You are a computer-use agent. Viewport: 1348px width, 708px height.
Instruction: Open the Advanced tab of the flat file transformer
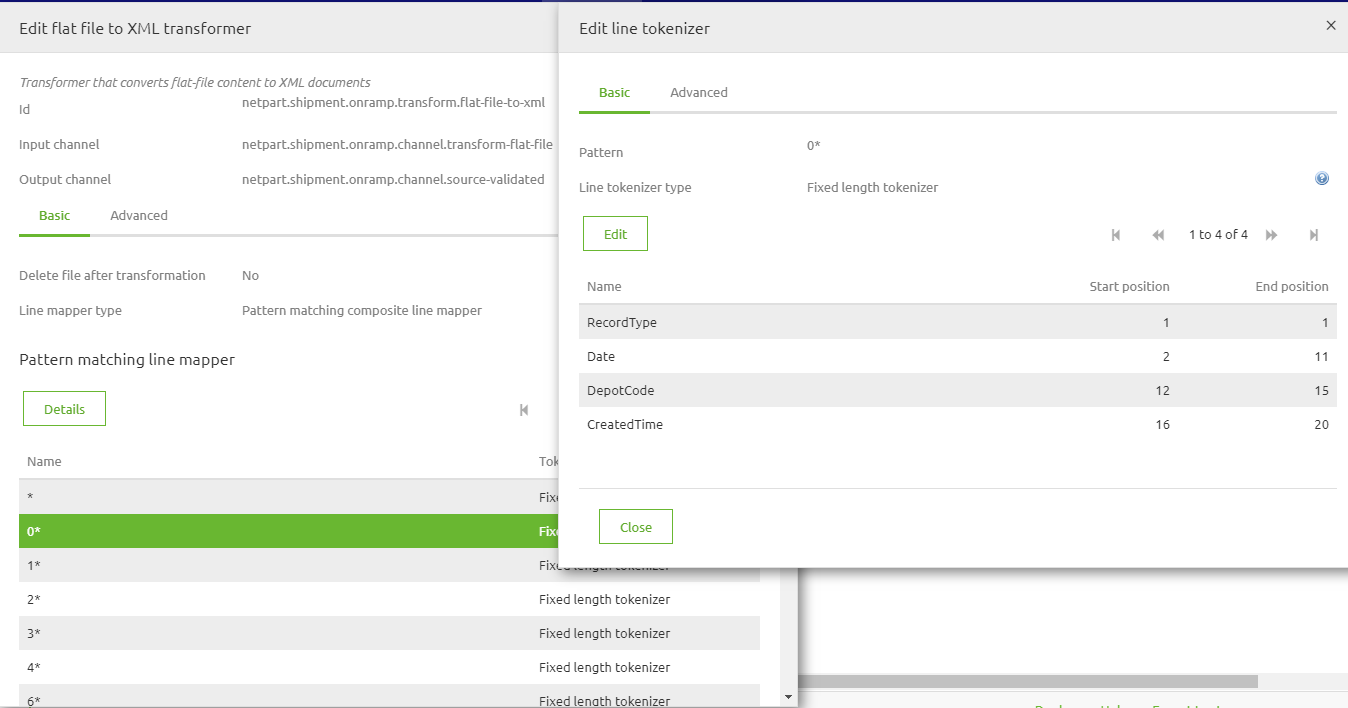pyautogui.click(x=138, y=215)
